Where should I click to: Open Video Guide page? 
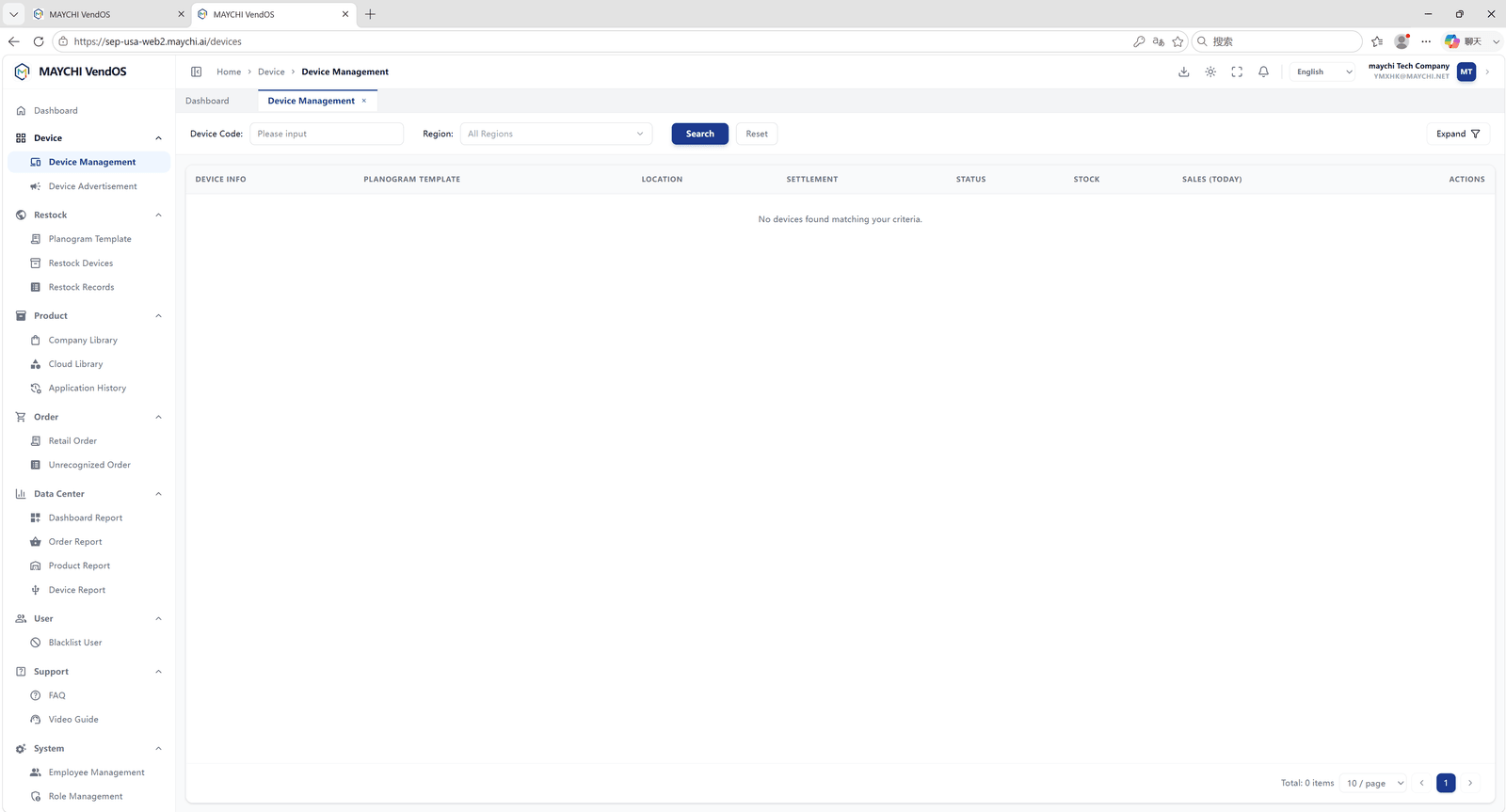click(88, 720)
